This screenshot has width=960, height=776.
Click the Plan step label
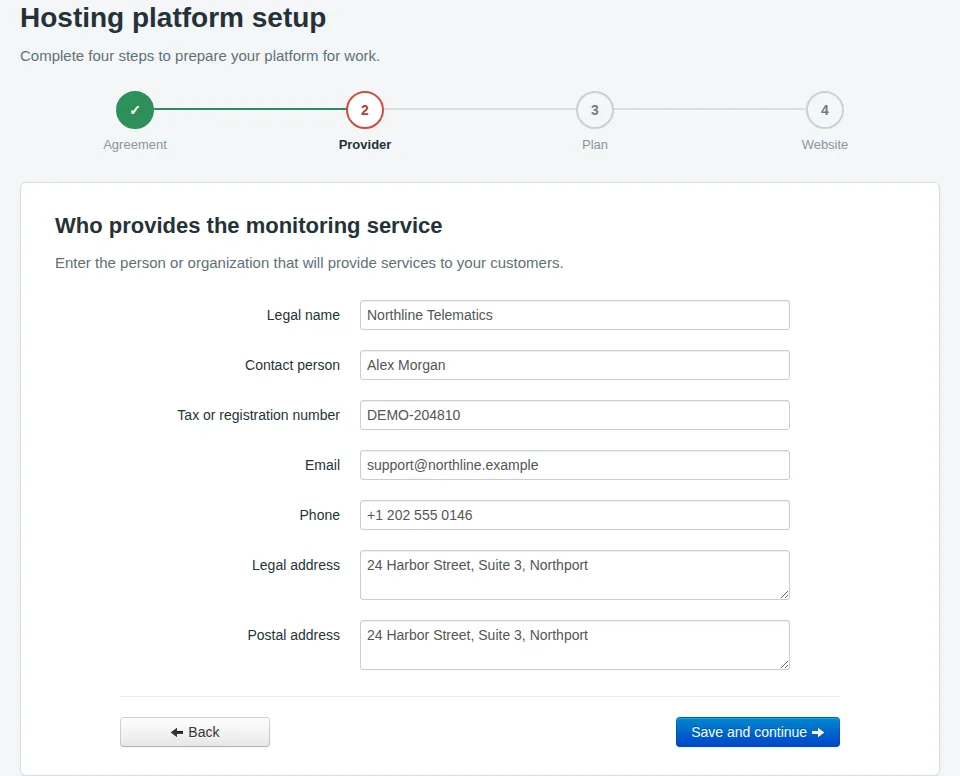tap(594, 145)
